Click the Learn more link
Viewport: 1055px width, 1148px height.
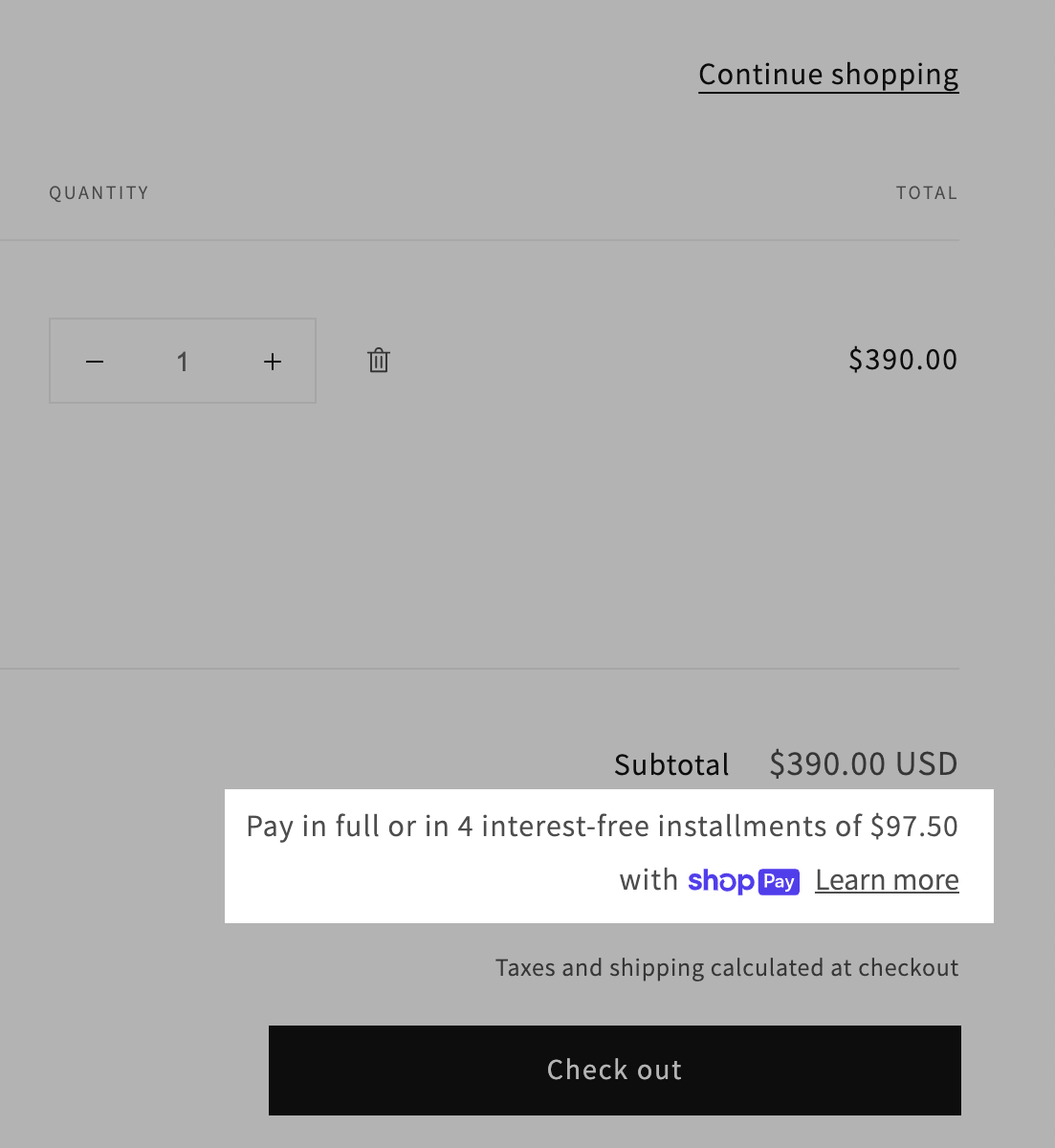(887, 880)
